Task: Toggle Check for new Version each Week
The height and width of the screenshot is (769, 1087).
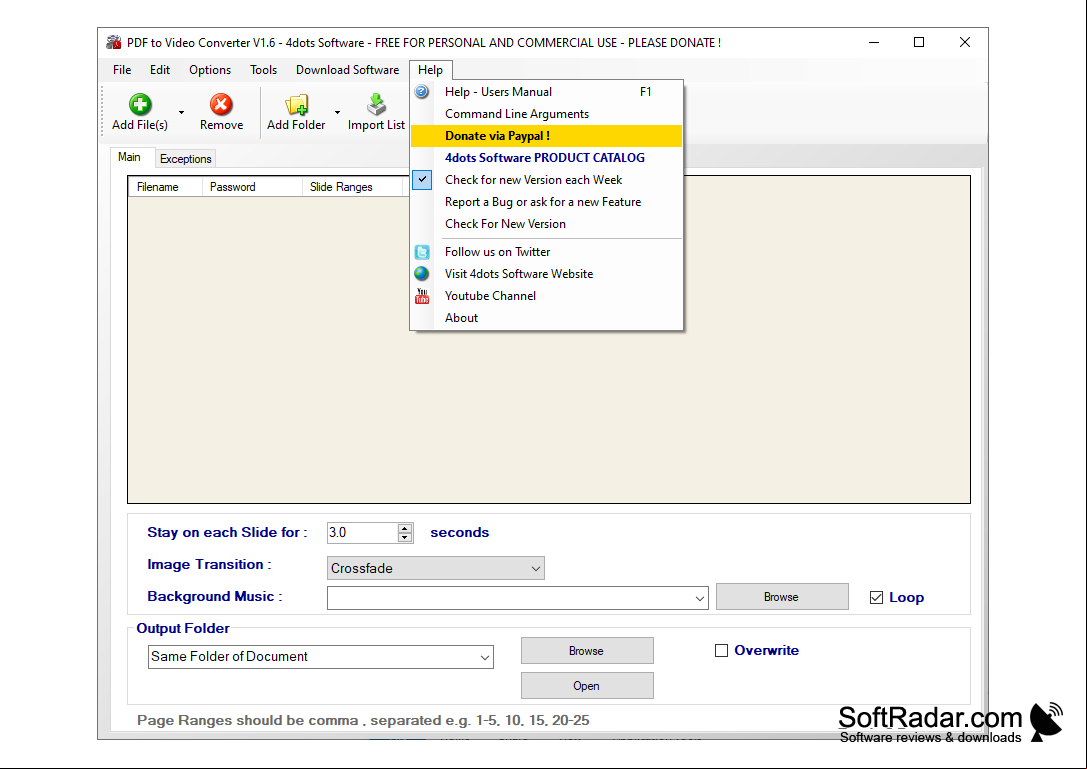Action: pos(546,180)
